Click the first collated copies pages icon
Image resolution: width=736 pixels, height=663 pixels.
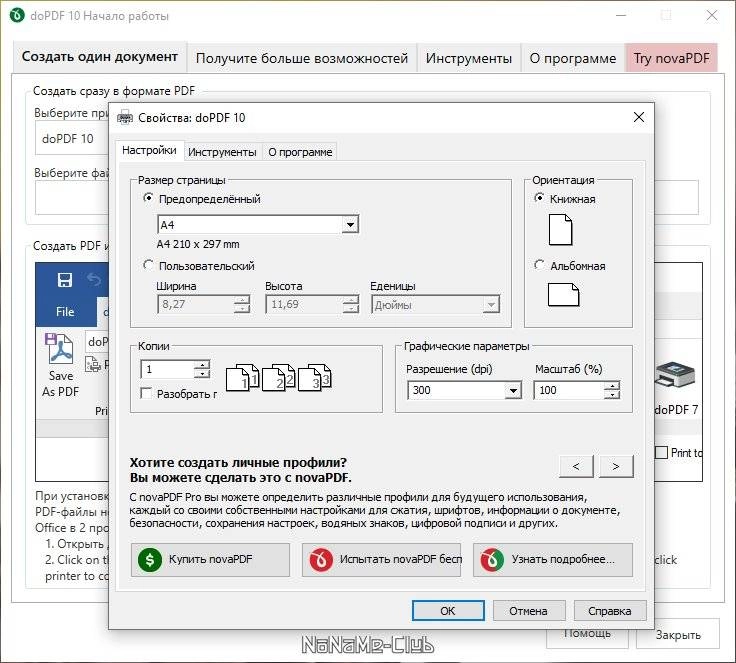(242, 377)
